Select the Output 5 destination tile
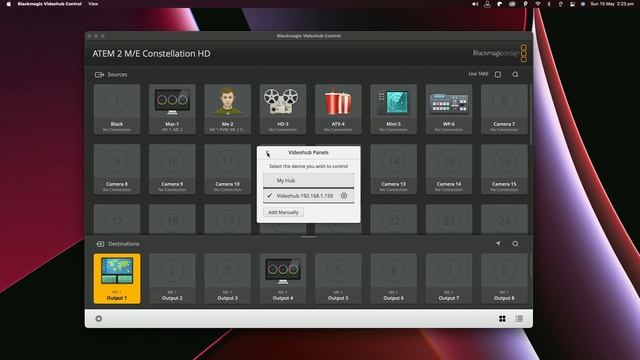The height and width of the screenshot is (360, 640). (x=338, y=279)
